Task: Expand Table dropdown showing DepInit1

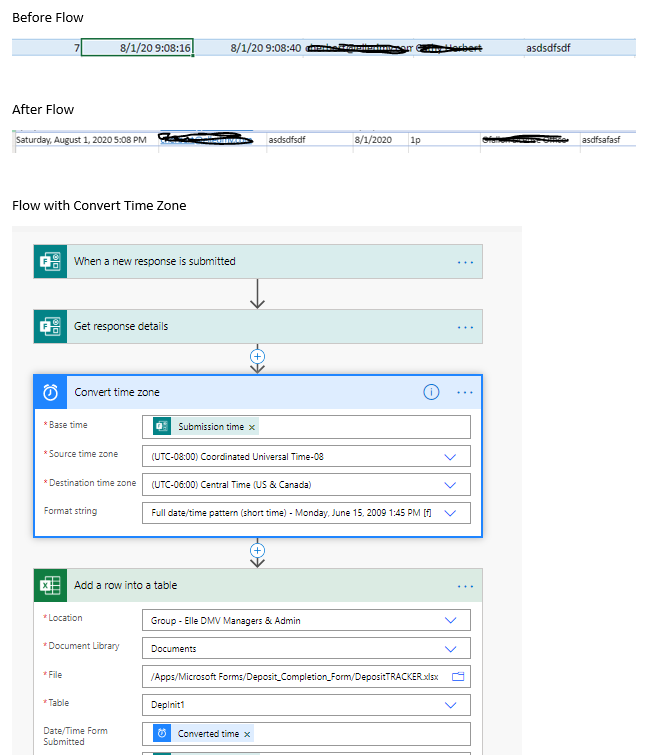Action: point(450,705)
